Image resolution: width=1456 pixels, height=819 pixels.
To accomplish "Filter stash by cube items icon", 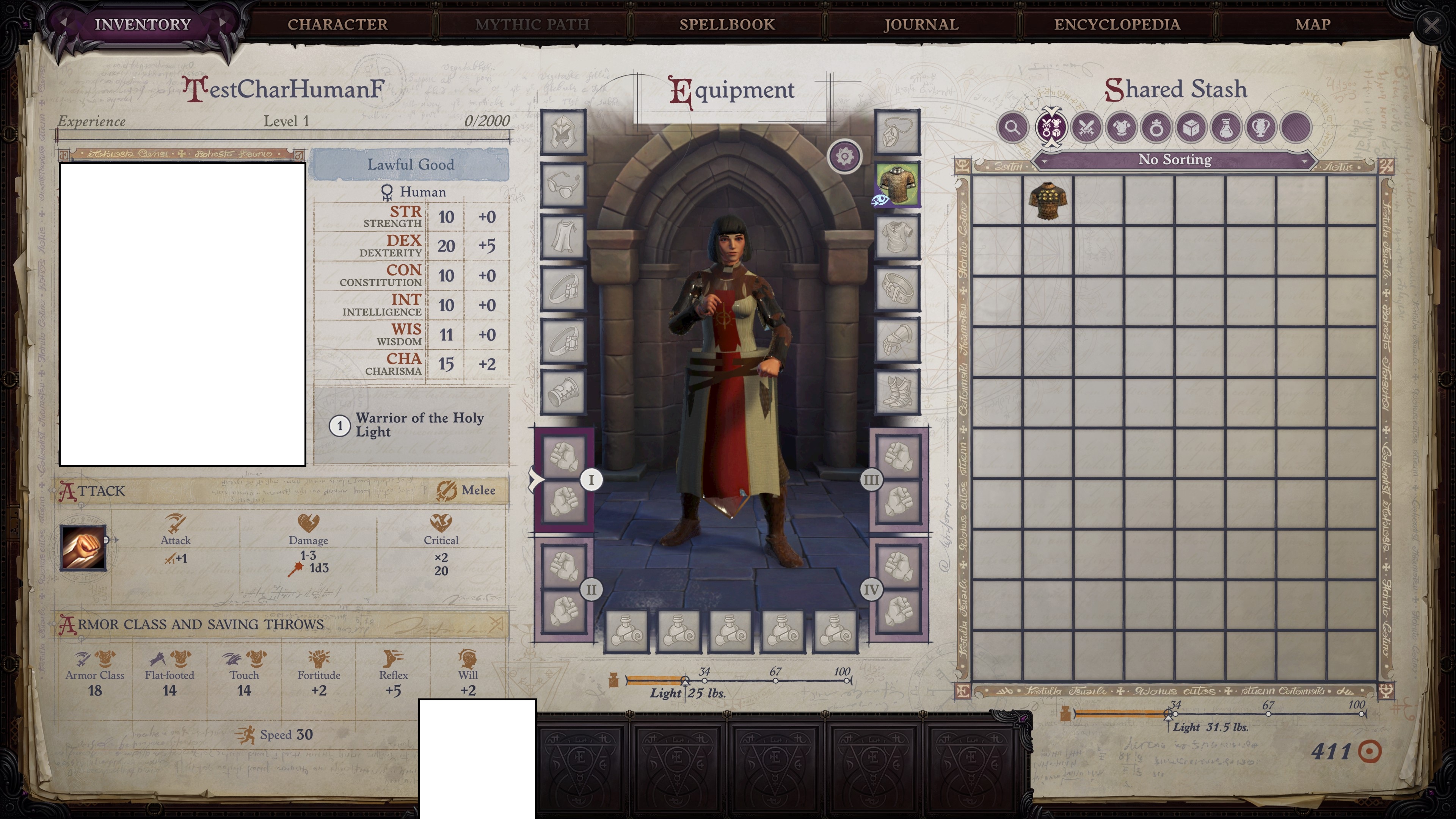I will click(1191, 127).
